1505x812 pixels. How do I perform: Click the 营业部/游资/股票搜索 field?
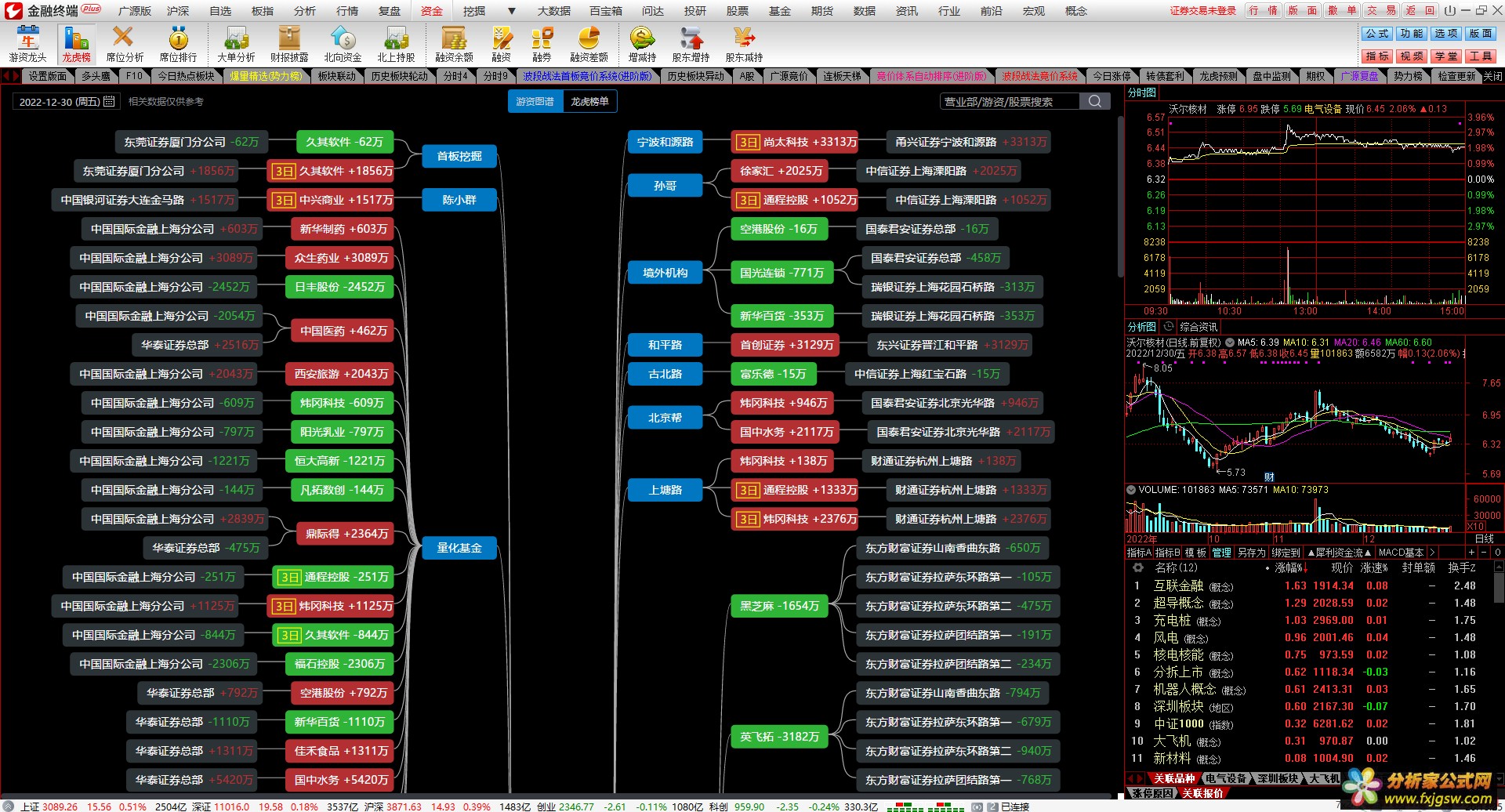click(x=1010, y=101)
